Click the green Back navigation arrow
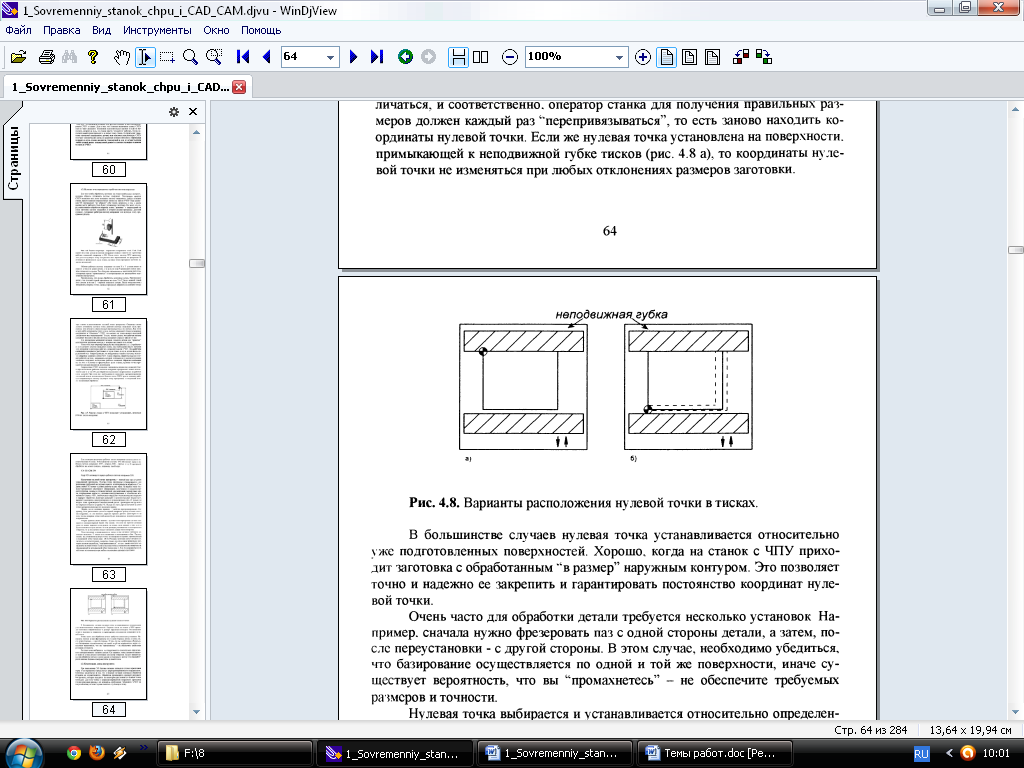The image size is (1024, 768). (x=406, y=57)
